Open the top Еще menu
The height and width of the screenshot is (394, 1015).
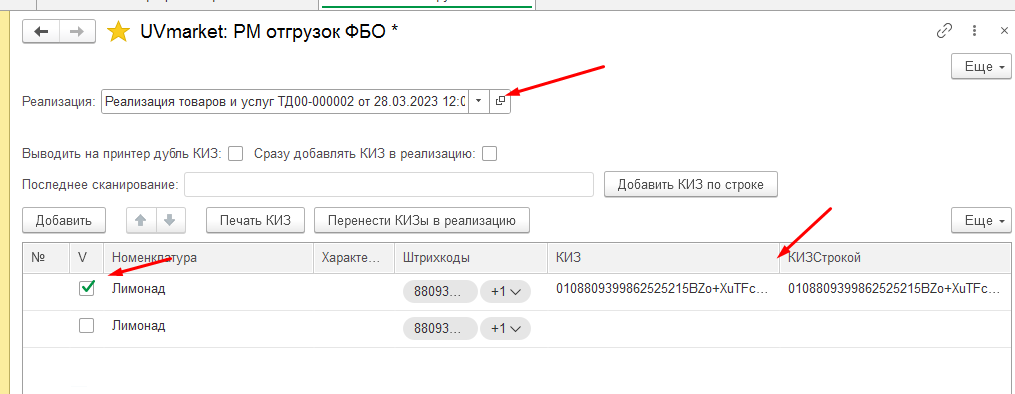click(x=981, y=67)
